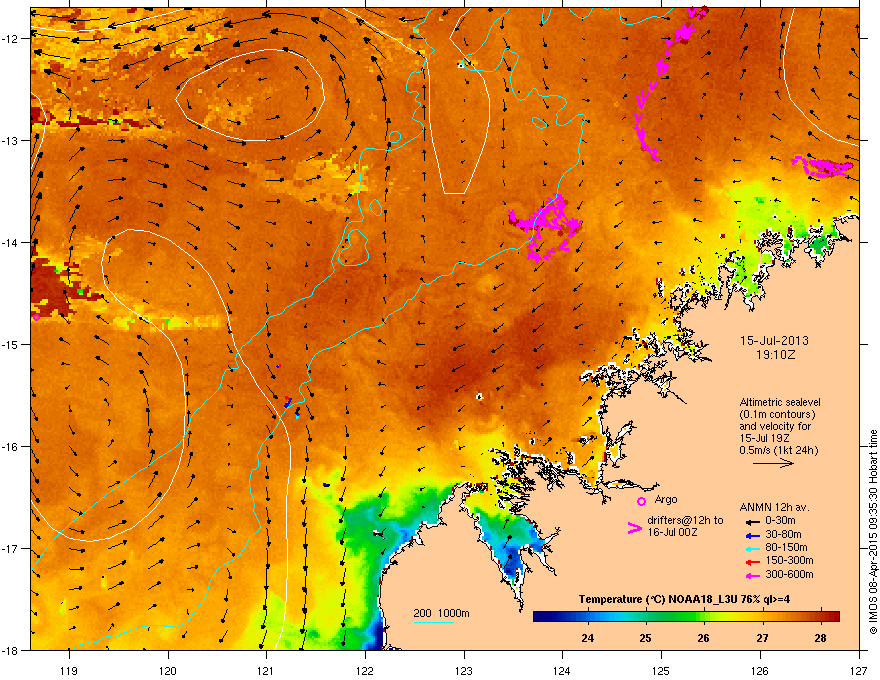Click the dark red 28°C end of colorbar
This screenshot has height=680, width=880.
[835, 617]
